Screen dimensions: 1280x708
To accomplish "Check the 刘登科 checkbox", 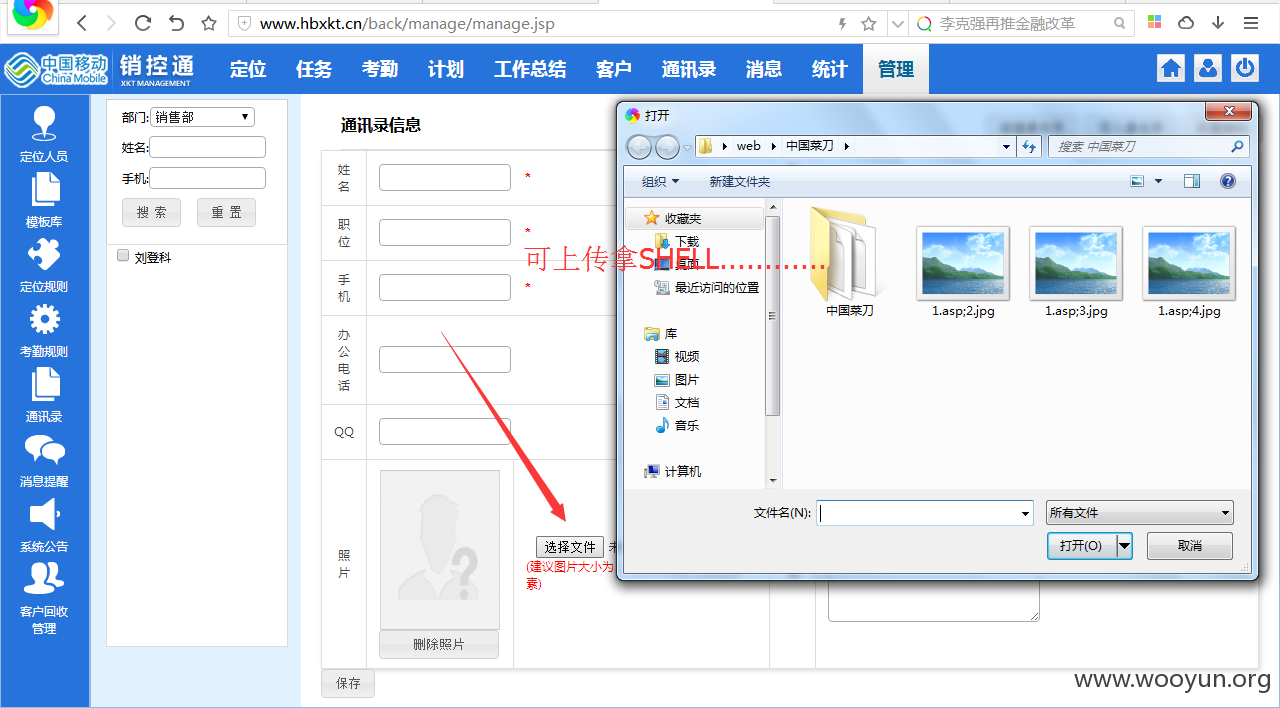I will [123, 256].
